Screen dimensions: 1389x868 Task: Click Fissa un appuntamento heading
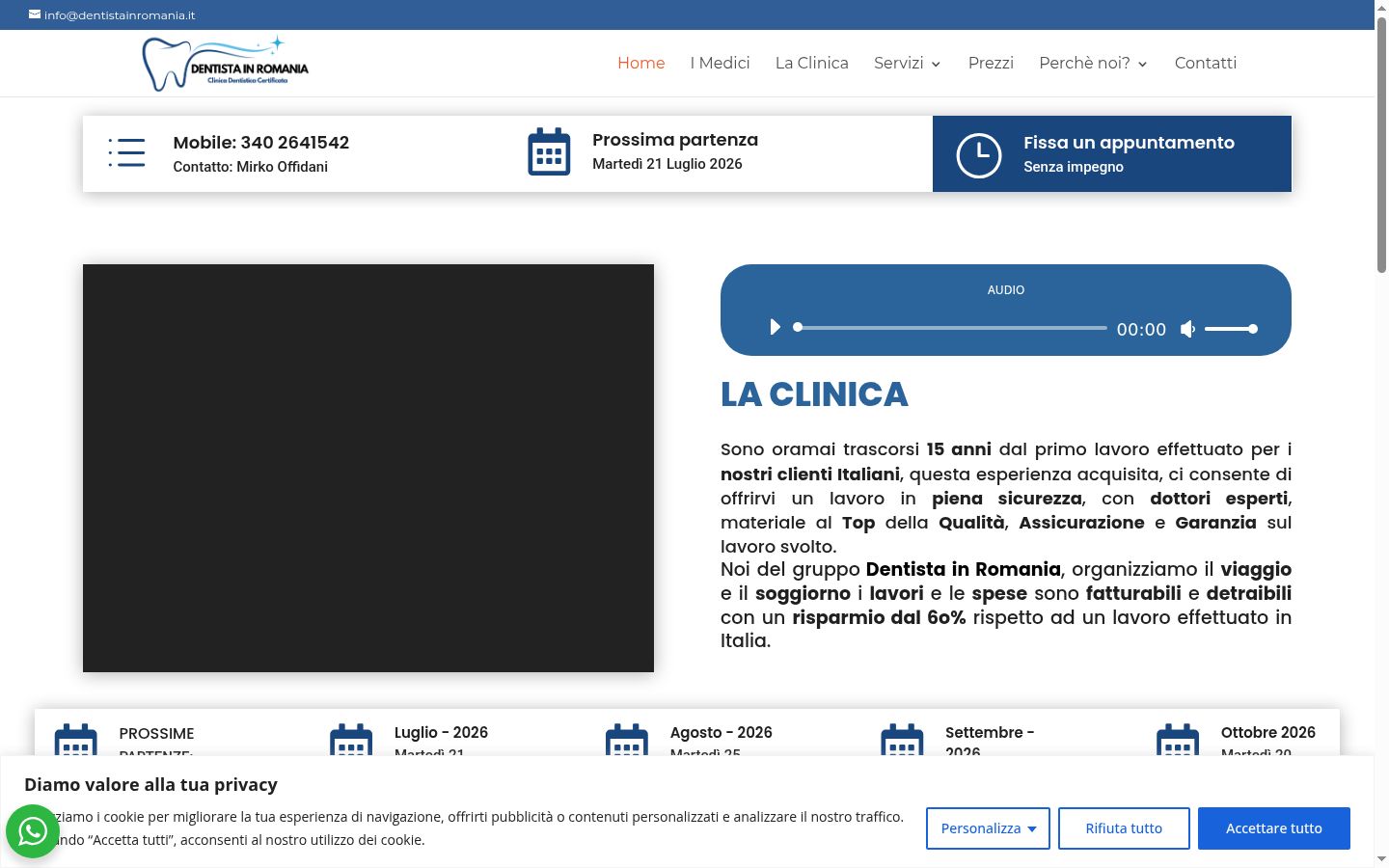click(x=1129, y=143)
